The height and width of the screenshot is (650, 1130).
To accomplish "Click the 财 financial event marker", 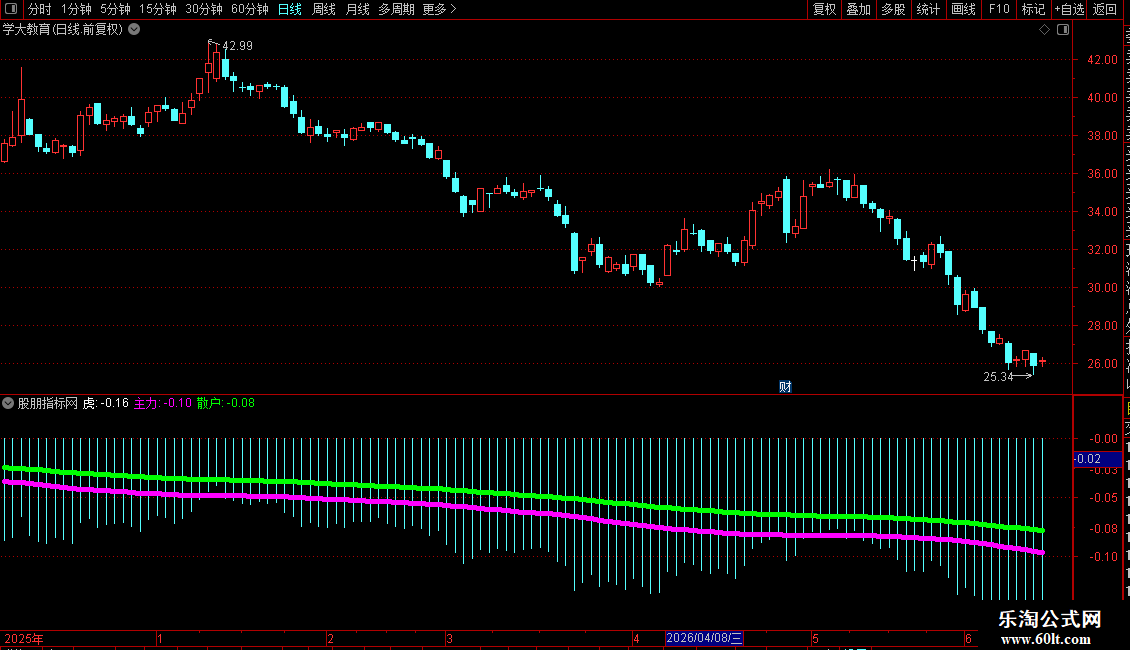I will tap(786, 387).
